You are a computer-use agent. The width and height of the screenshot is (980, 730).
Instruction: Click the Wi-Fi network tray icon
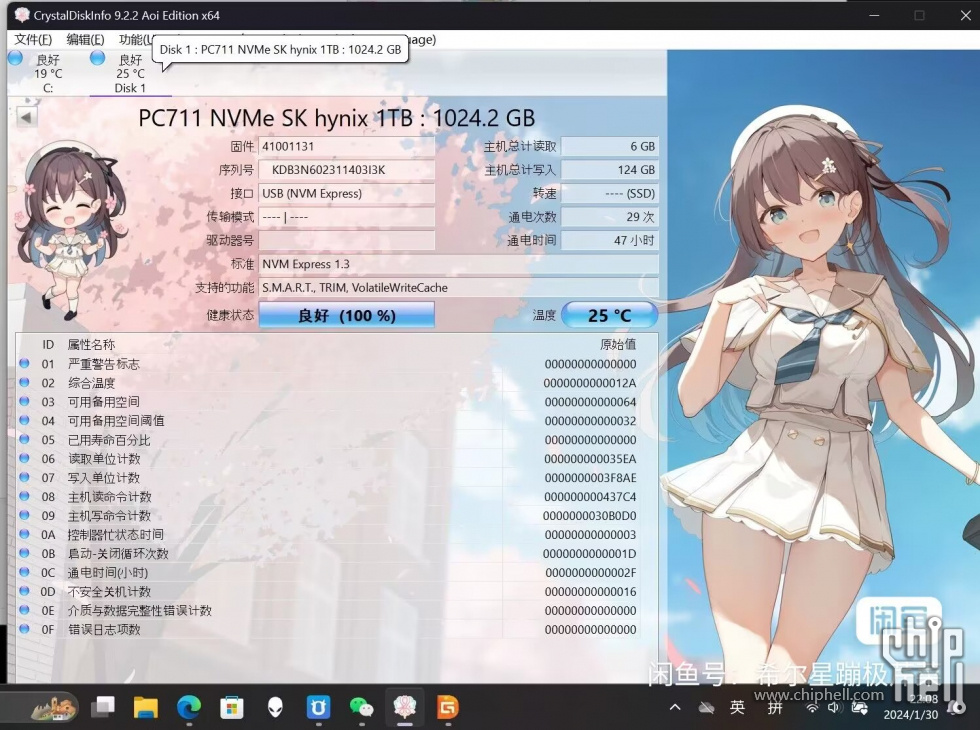812,708
